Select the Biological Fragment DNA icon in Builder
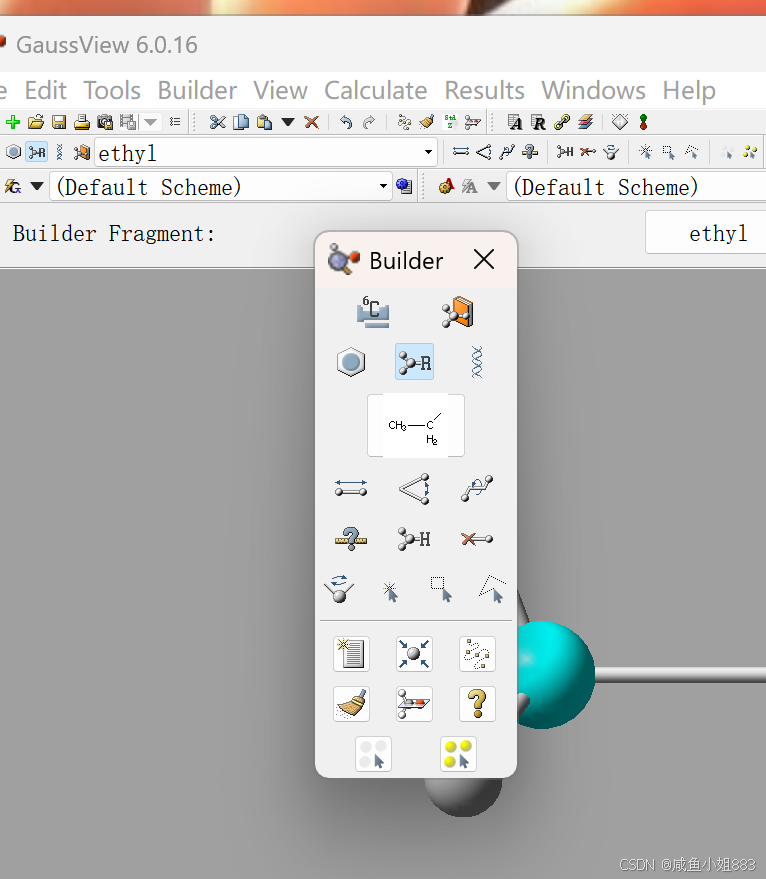Screen dimensions: 766x879 coord(477,362)
